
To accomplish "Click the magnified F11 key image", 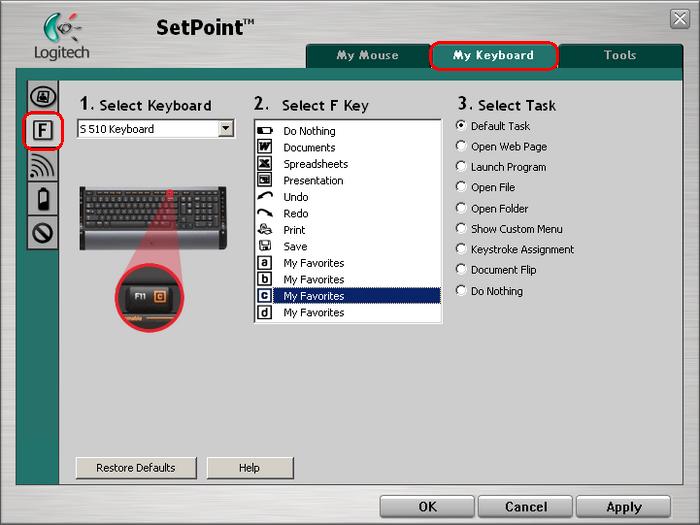I will 150,297.
